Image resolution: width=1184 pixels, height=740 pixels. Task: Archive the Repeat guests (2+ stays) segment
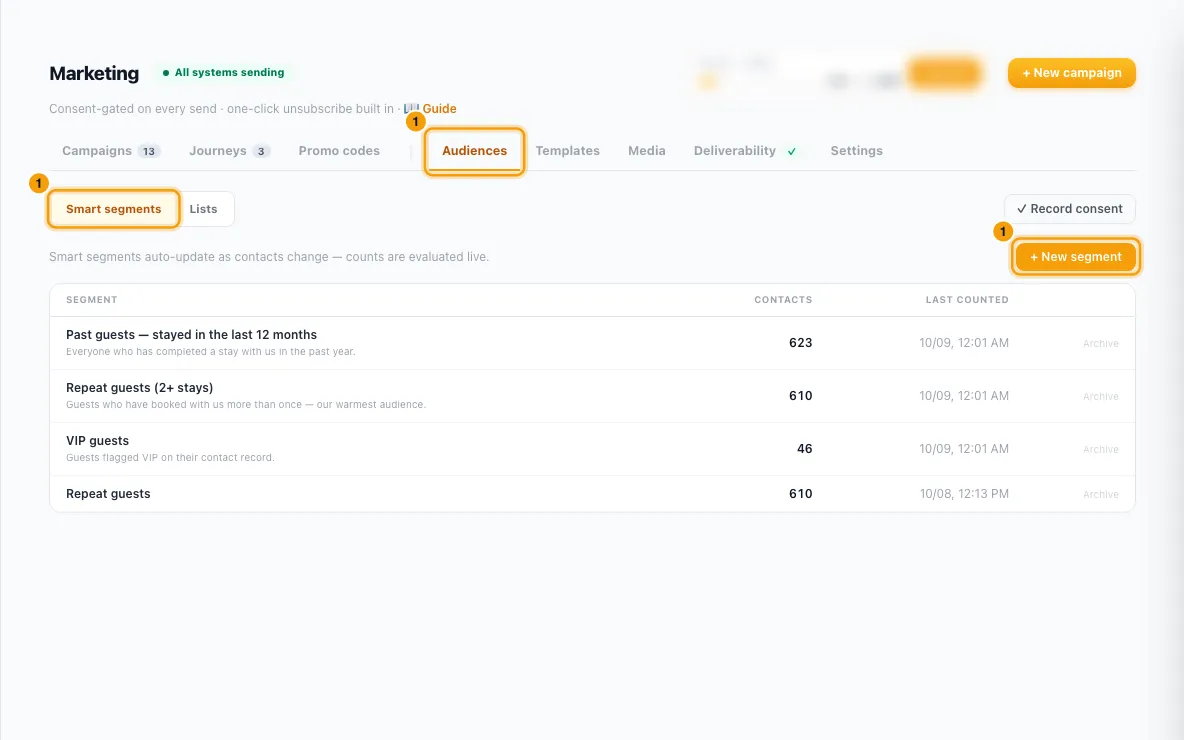[1100, 396]
